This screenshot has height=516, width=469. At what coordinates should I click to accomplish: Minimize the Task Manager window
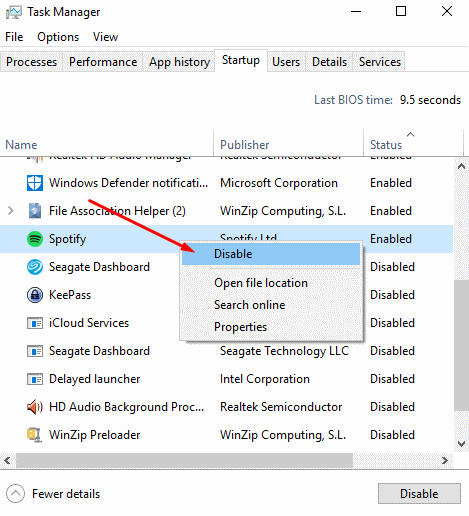pos(356,12)
